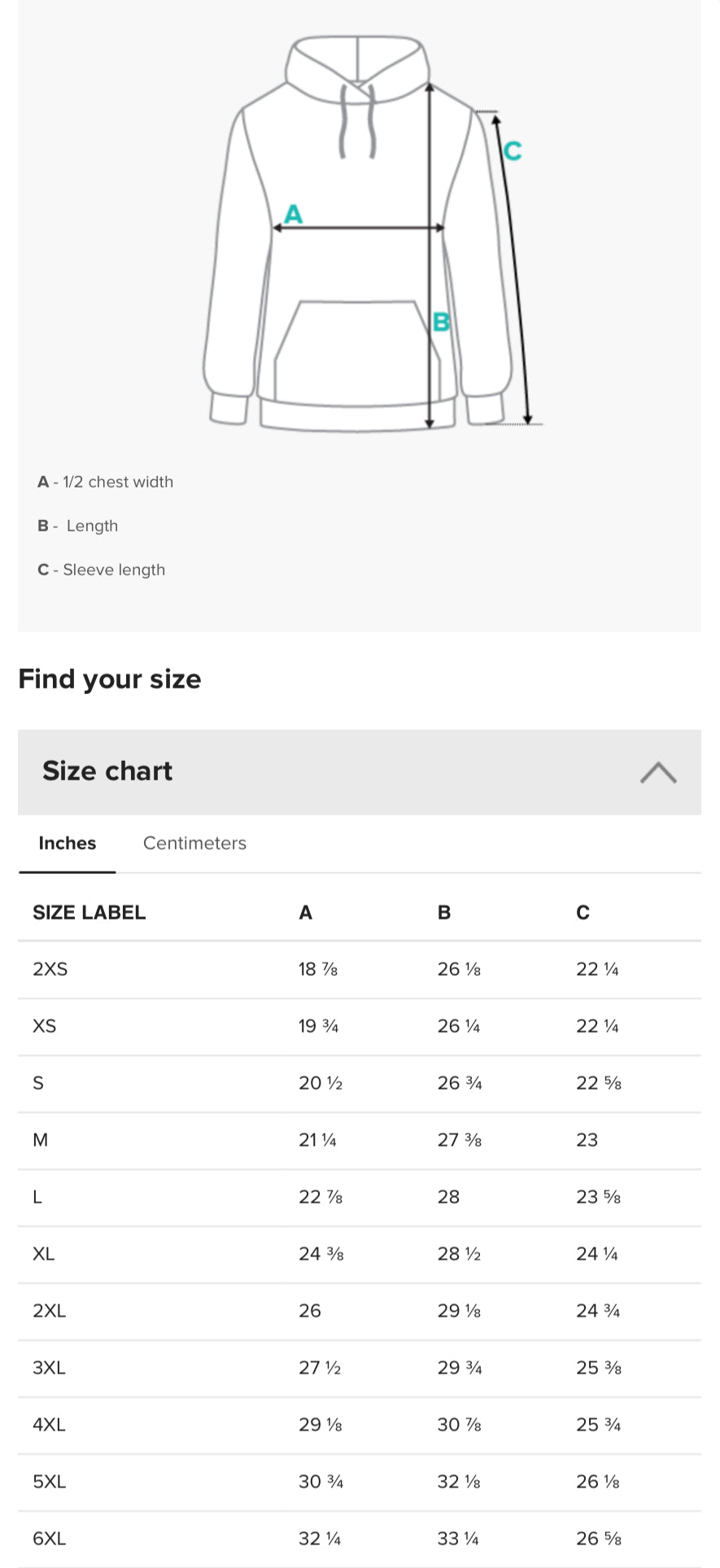Click the column C header in table
This screenshot has height=1568, width=720.
[x=583, y=912]
